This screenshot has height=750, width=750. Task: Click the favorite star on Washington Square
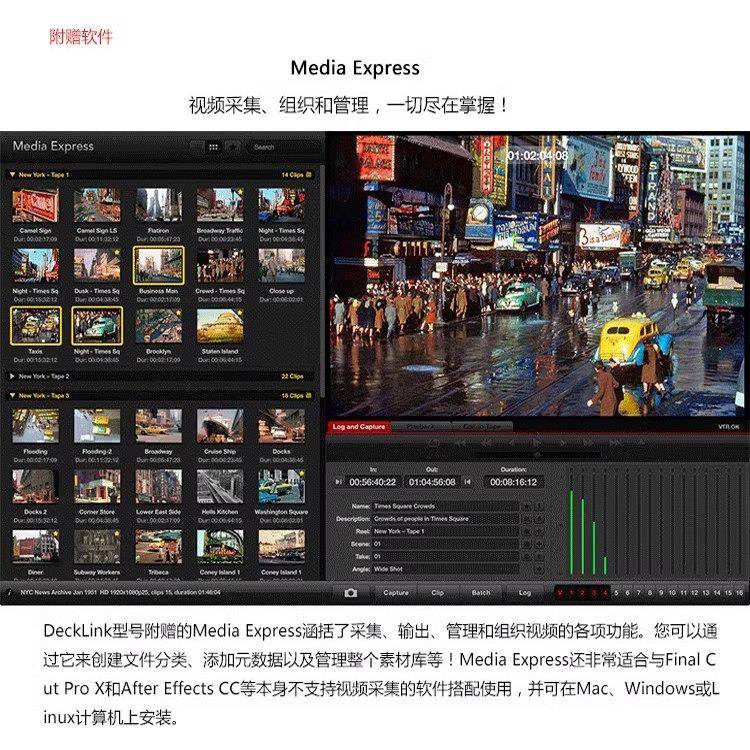click(302, 473)
